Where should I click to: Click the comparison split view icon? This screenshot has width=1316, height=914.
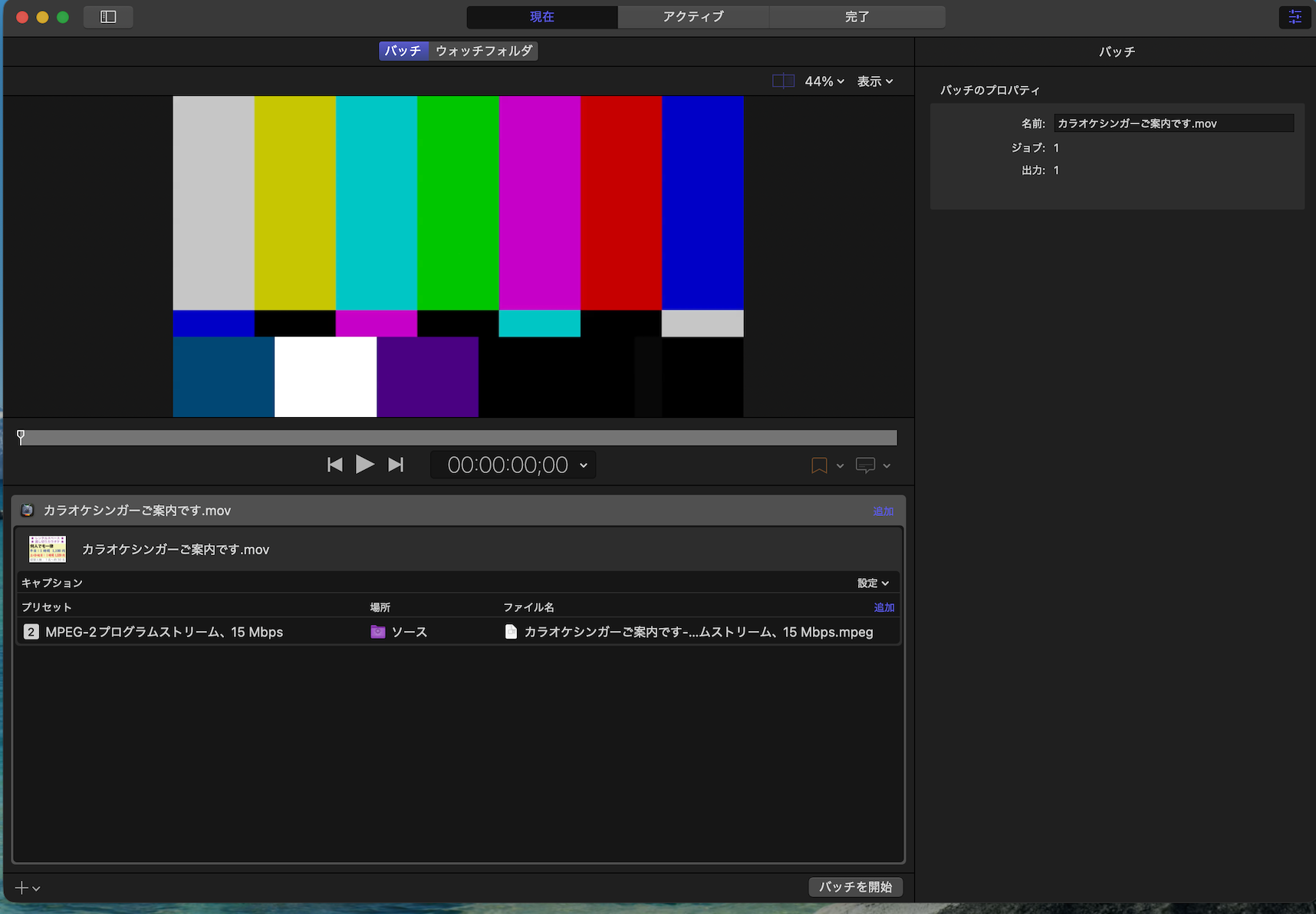(783, 81)
